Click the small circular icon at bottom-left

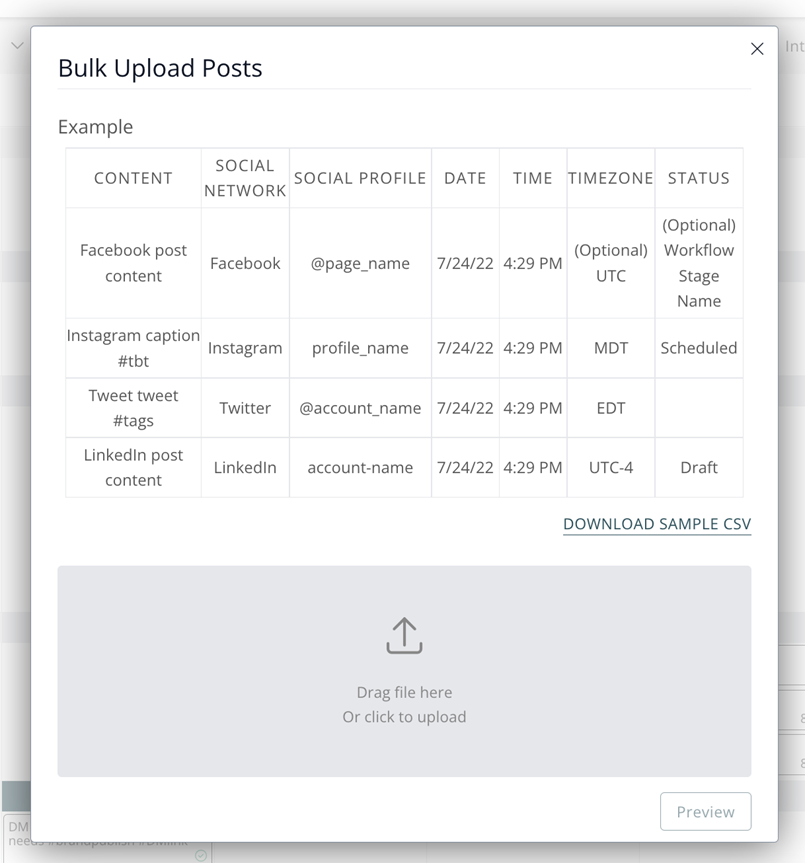pos(201,855)
